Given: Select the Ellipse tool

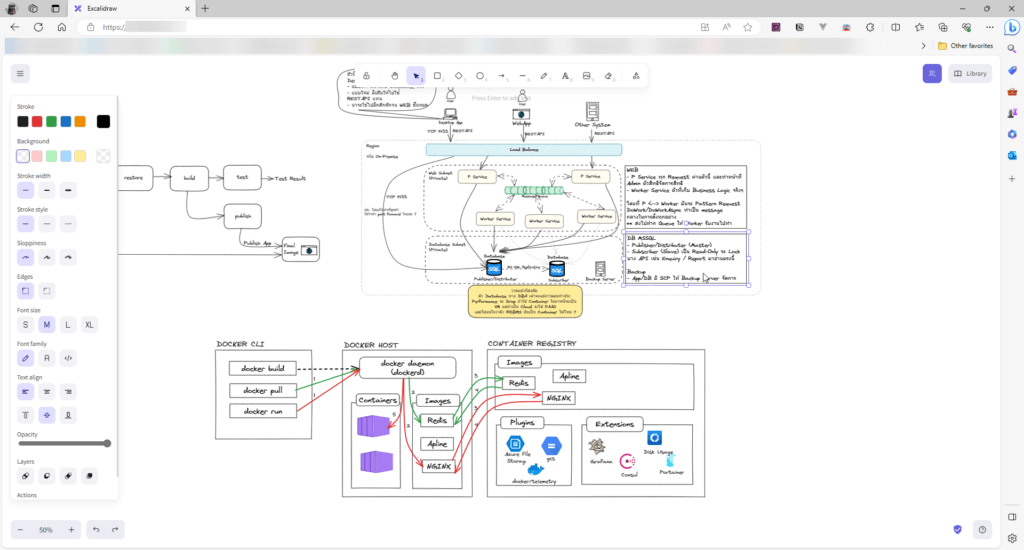Looking at the screenshot, I should (x=480, y=76).
